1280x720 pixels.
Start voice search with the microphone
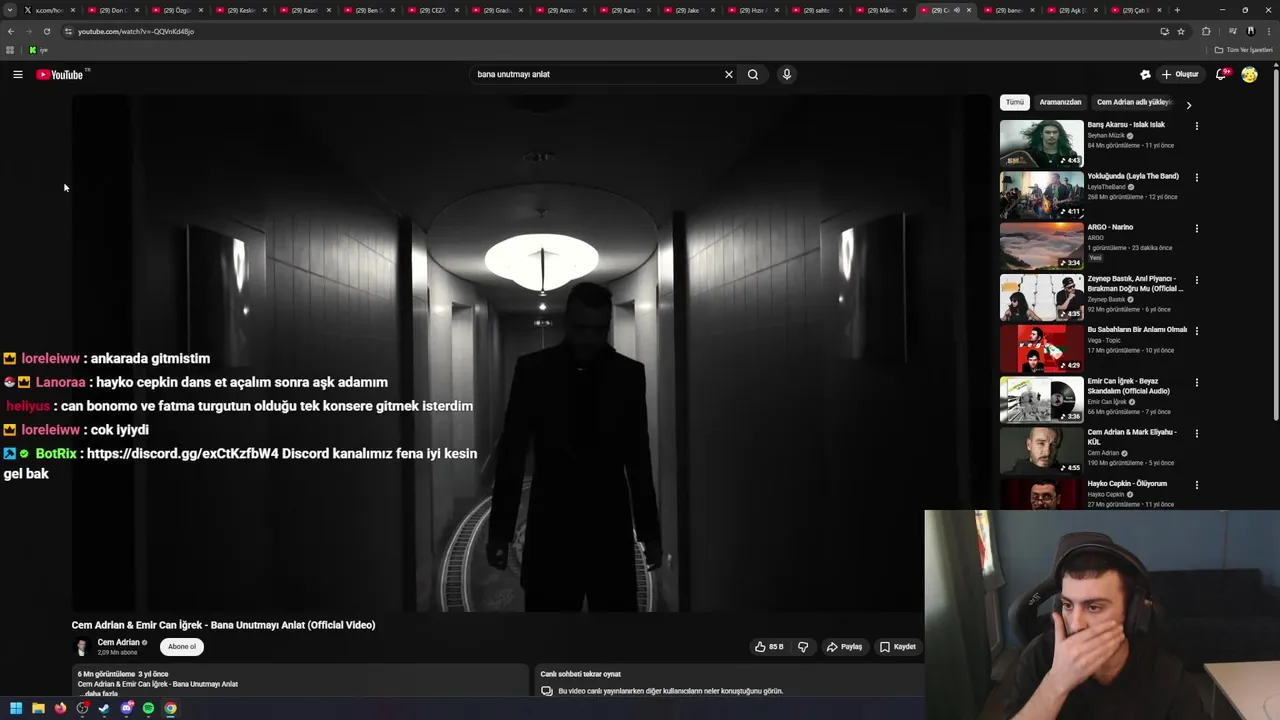pyautogui.click(x=787, y=74)
